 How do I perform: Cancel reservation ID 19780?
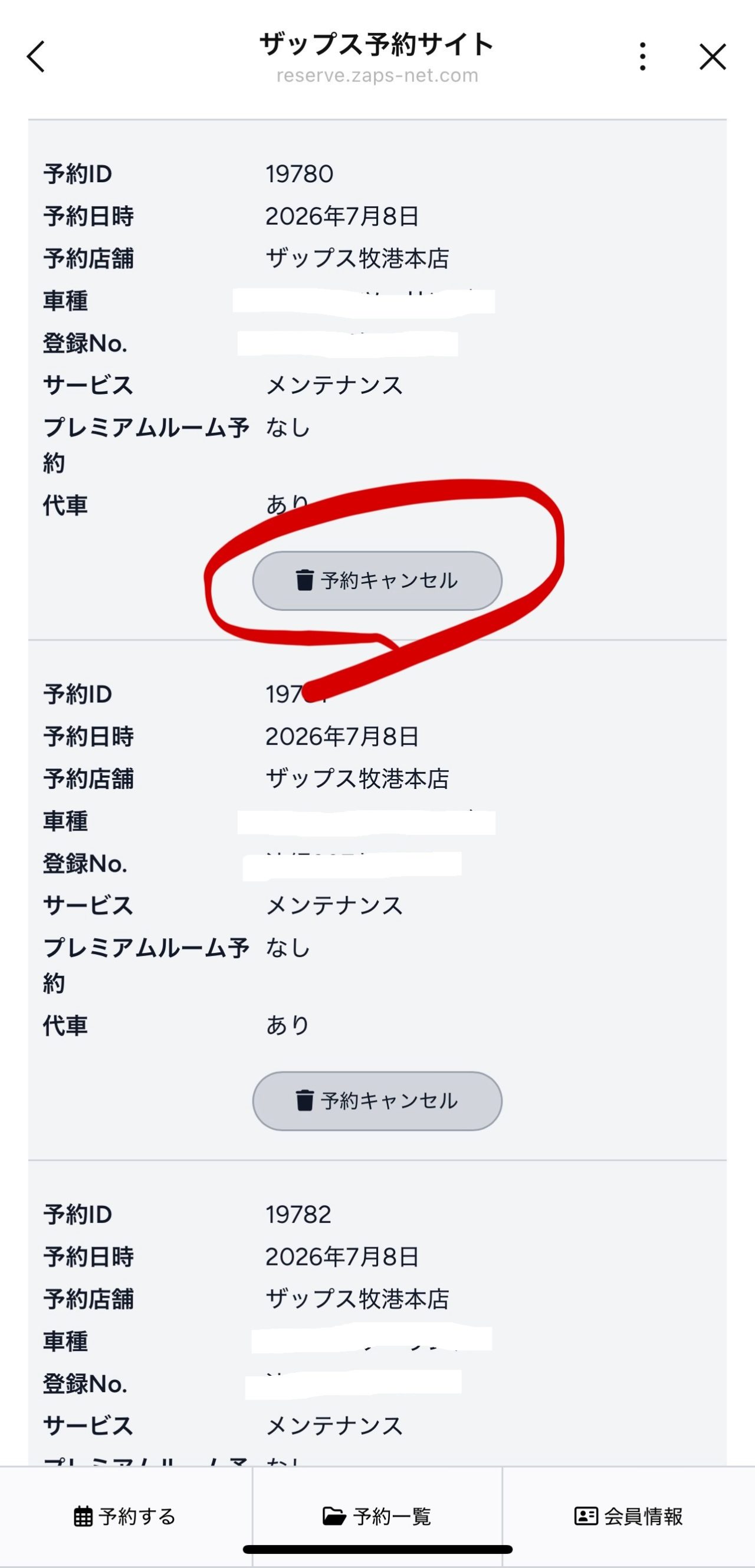coord(377,581)
